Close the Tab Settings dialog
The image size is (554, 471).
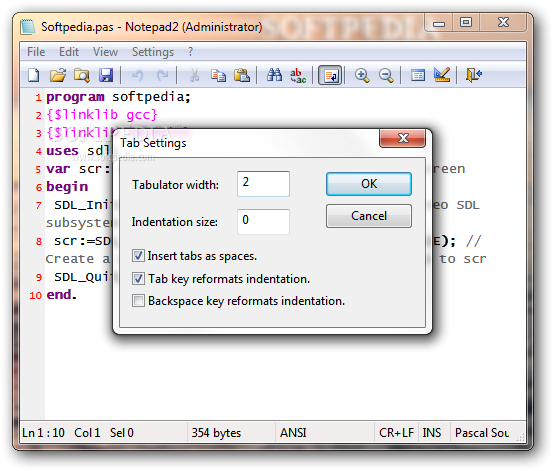click(x=403, y=138)
